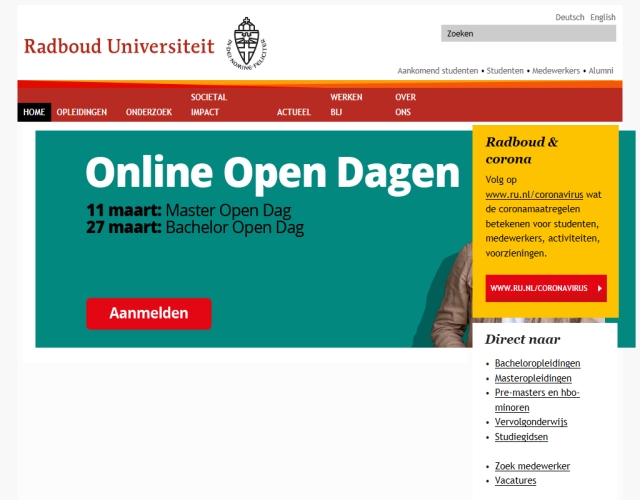Open Zoek medewerker link
This screenshot has width=640, height=500.
point(532,466)
